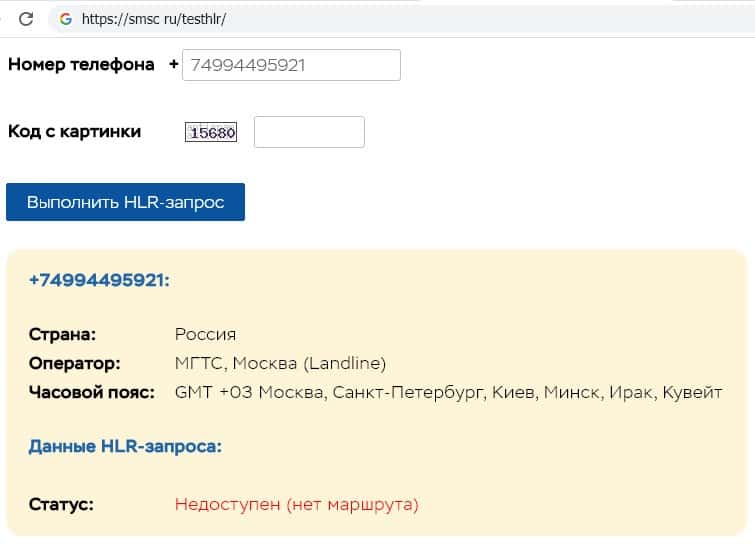The image size is (755, 555).
Task: Click the Россия country value
Action: click(x=205, y=334)
